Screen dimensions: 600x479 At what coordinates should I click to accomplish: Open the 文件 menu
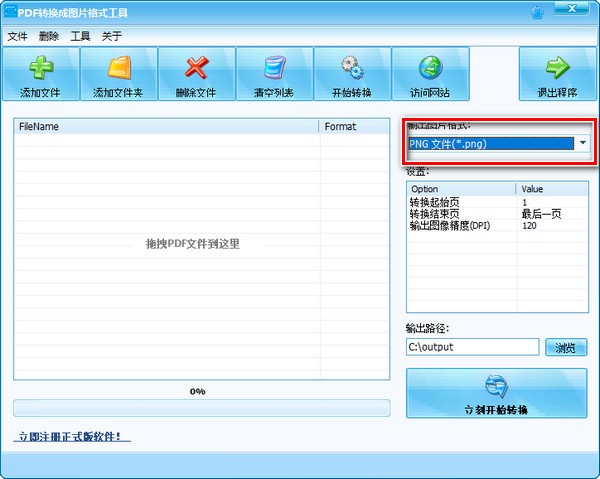click(x=18, y=36)
